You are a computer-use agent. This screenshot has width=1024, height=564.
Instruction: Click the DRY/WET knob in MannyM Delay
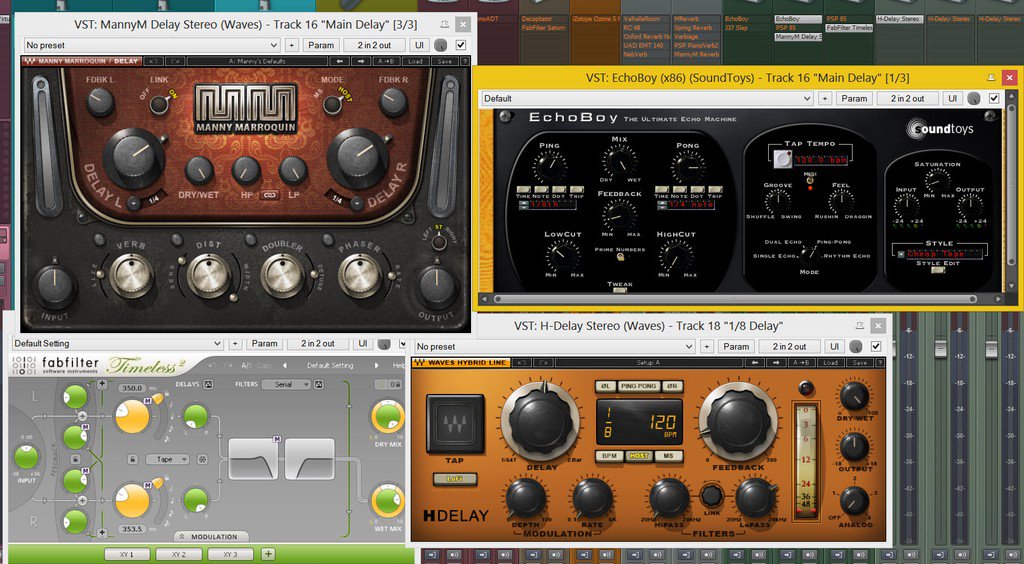tap(199, 170)
